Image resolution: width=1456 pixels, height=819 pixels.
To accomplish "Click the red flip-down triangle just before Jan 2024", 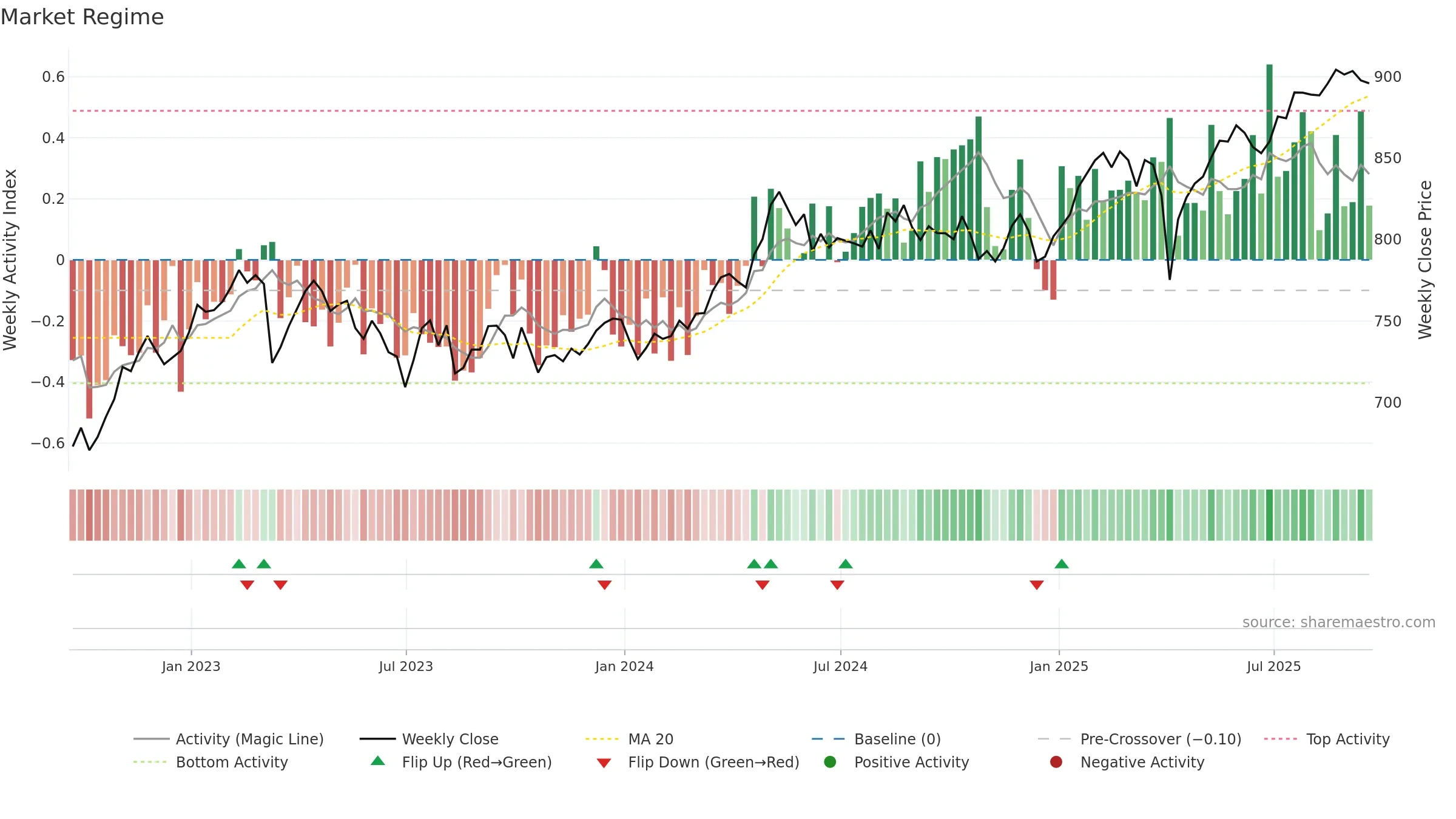I will [x=604, y=585].
